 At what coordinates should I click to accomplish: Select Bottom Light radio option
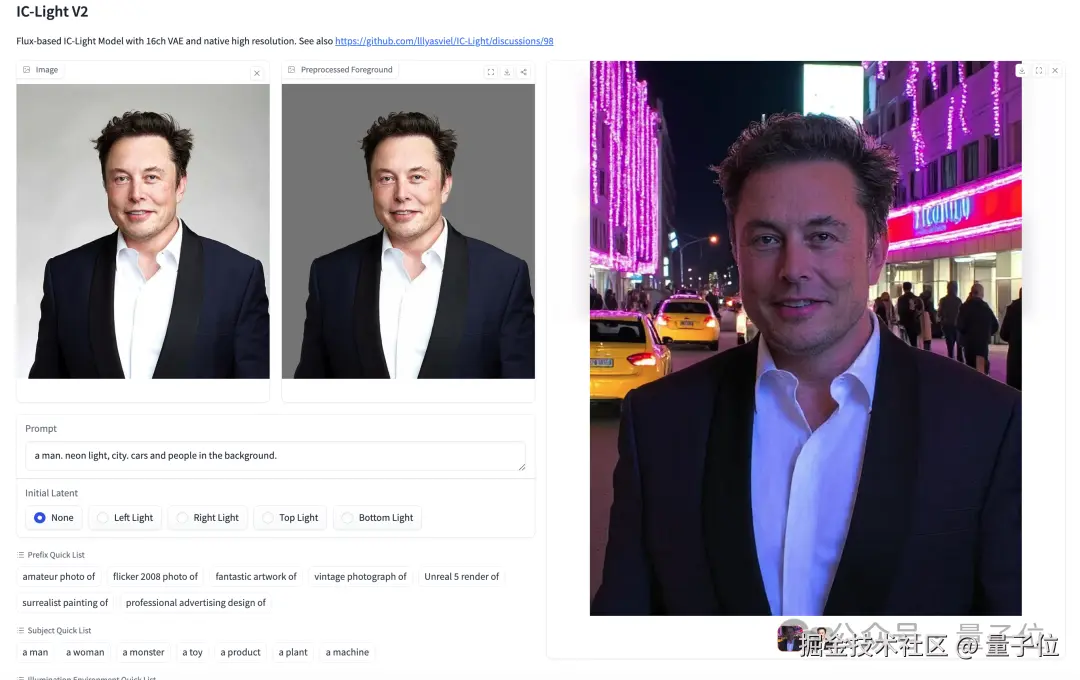click(377, 517)
